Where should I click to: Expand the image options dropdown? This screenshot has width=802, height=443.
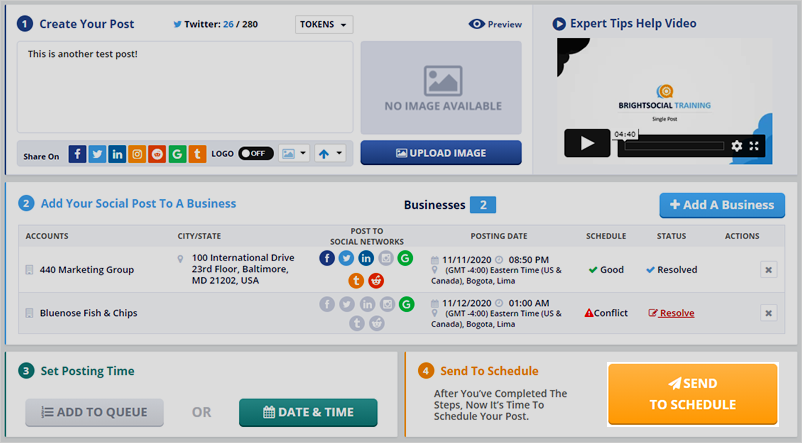293,154
